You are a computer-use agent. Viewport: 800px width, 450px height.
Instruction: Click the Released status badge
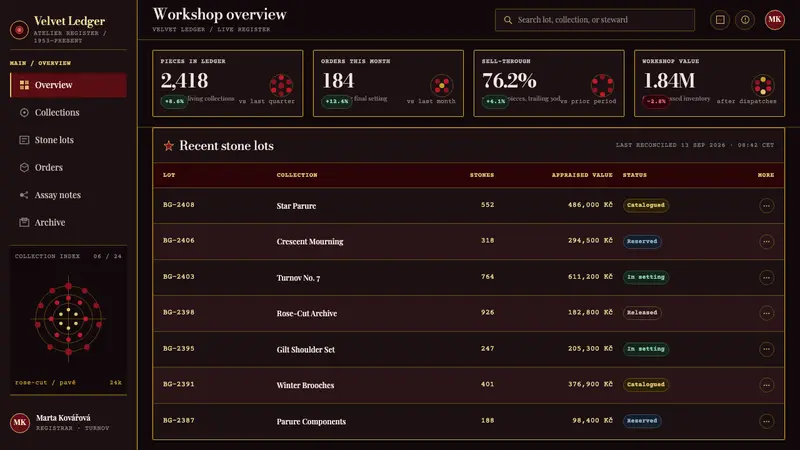point(642,313)
